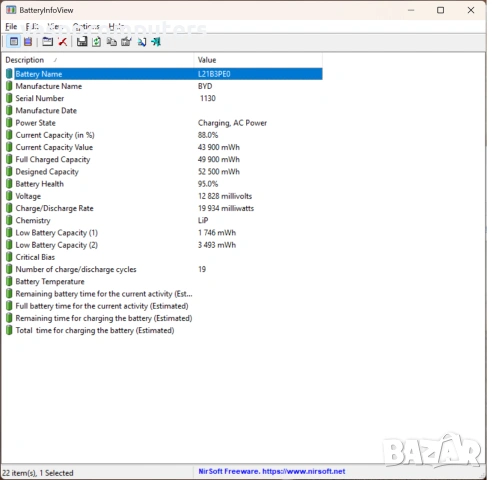493x480 pixels.
Task: Open the NirSoft website link
Action: [x=272, y=471]
